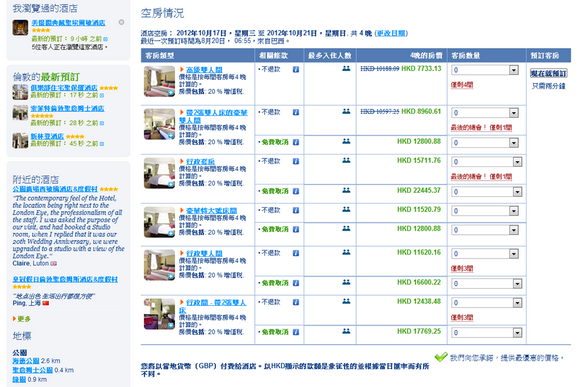Enlarge the 行政套房 room photo thumbnail
The width and height of the screenshot is (580, 387).
point(159,173)
